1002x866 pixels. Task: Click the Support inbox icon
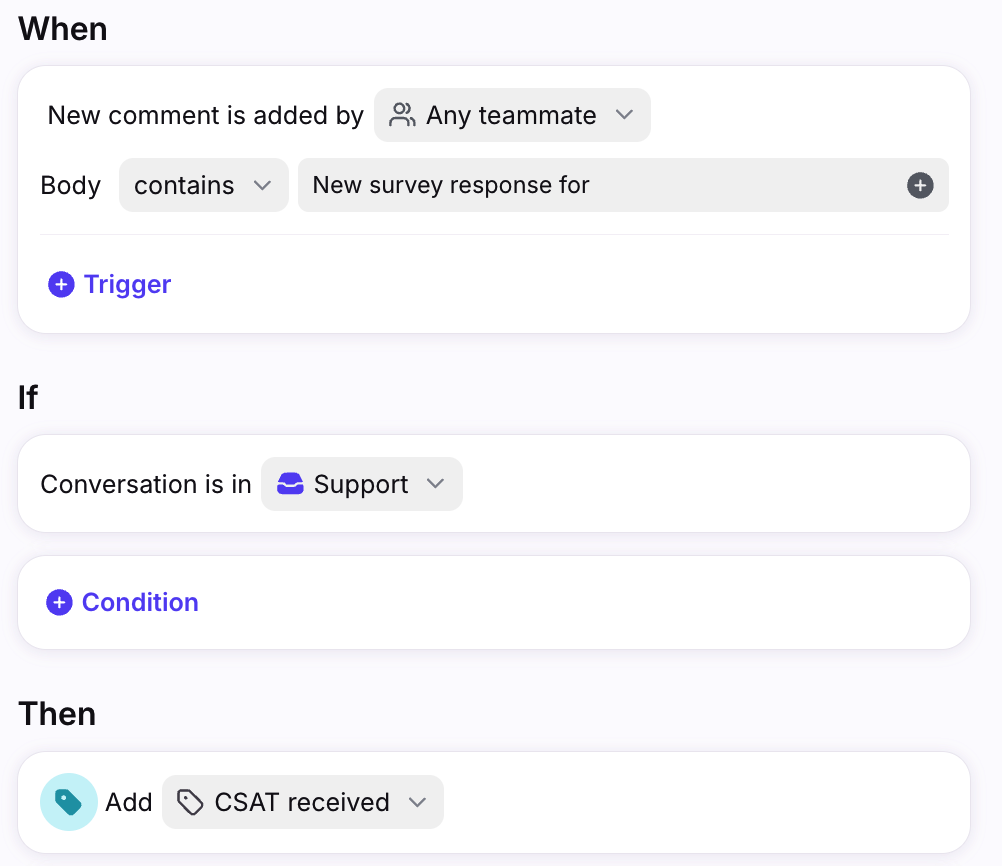pyautogui.click(x=290, y=484)
